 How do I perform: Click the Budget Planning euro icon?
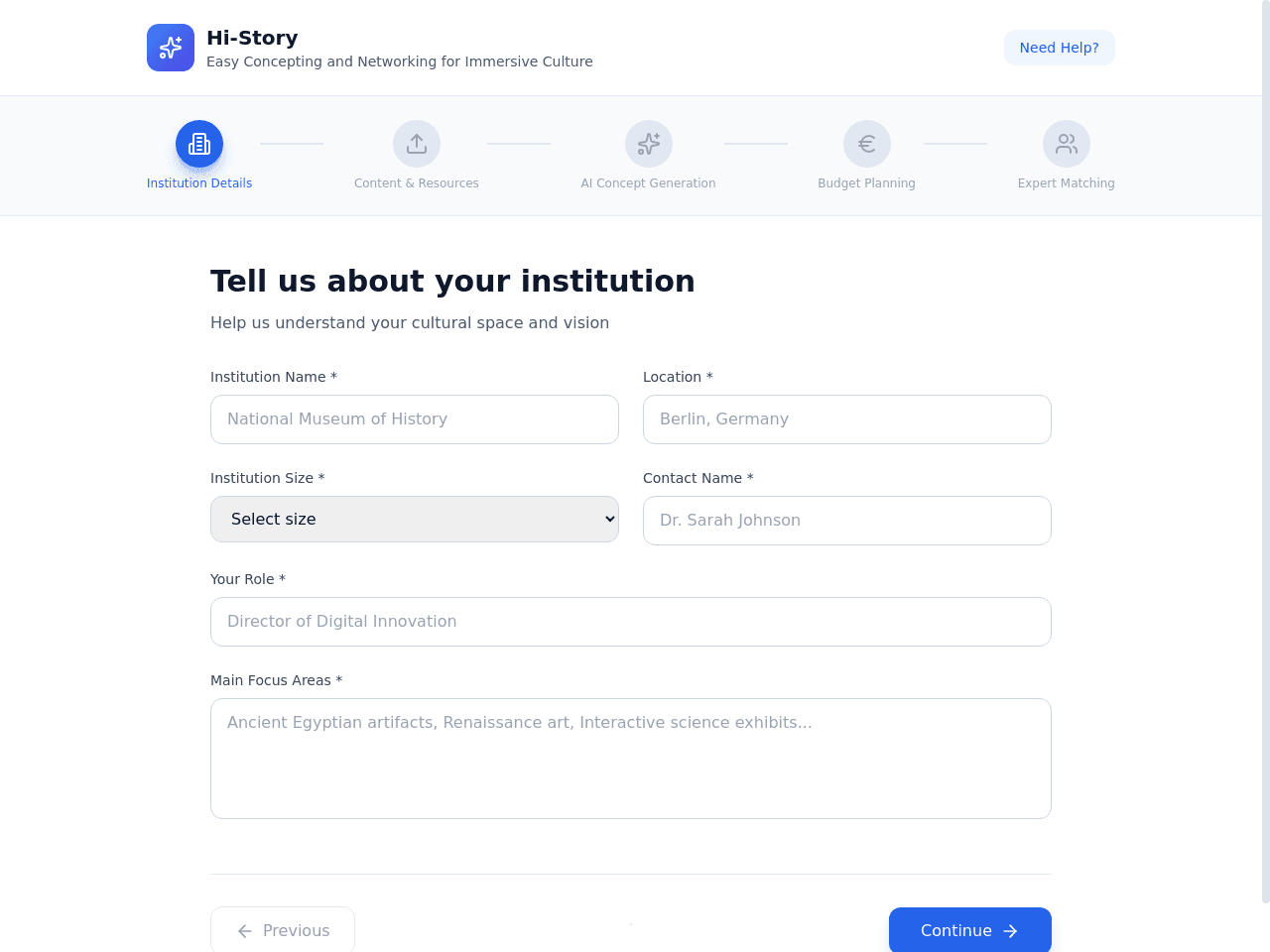click(x=867, y=144)
